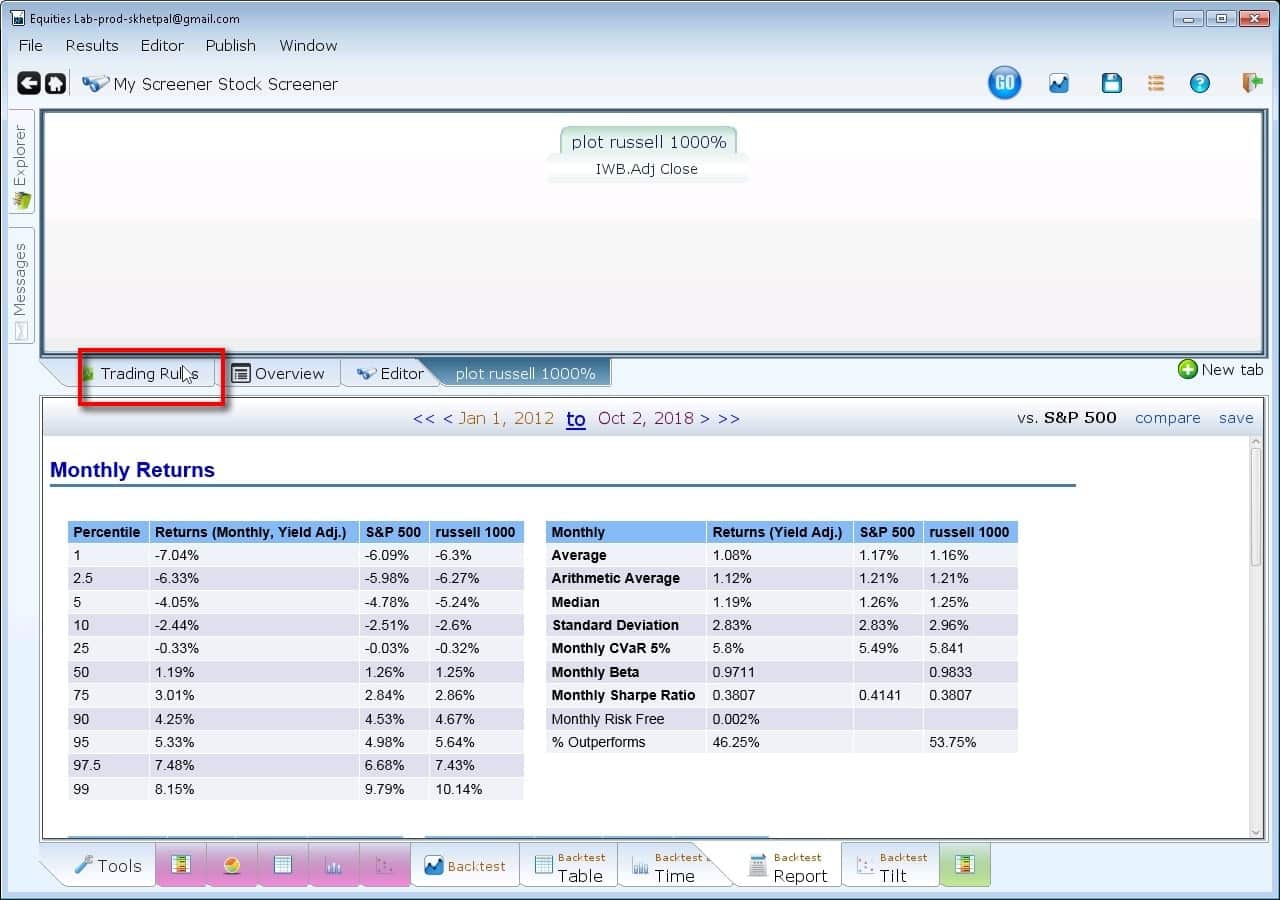Viewport: 1280px width, 900px height.
Task: Open the backtest chart icon in top toolbar
Action: coord(1059,84)
